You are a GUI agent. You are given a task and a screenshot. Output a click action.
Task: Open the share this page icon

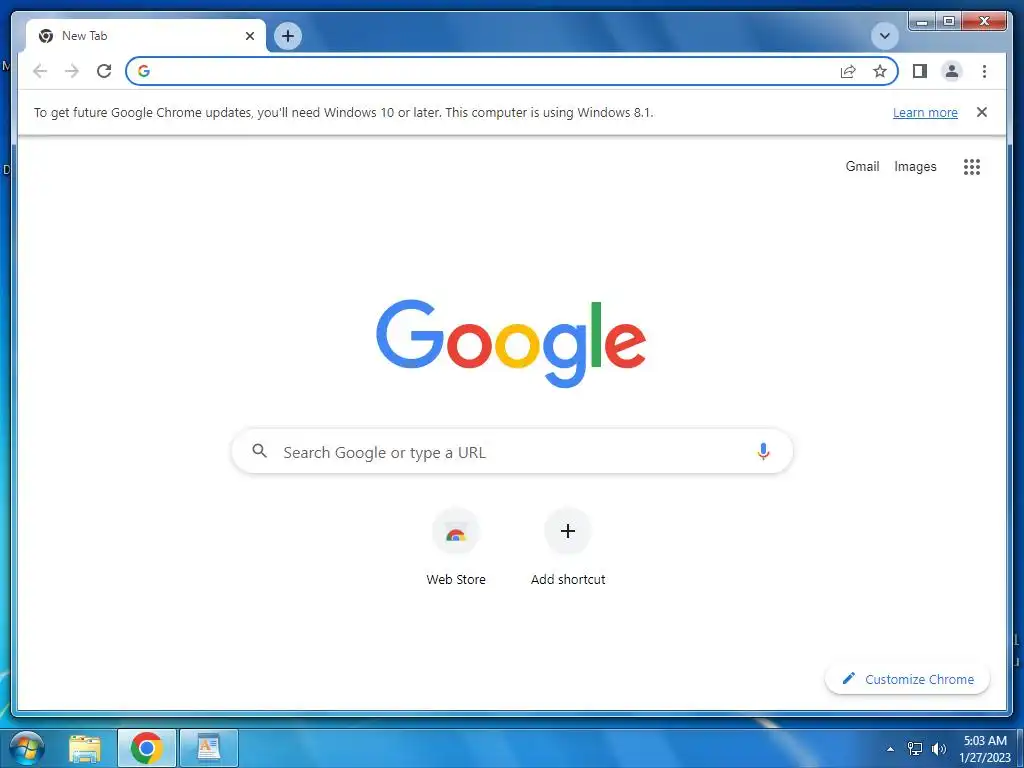[x=848, y=71]
